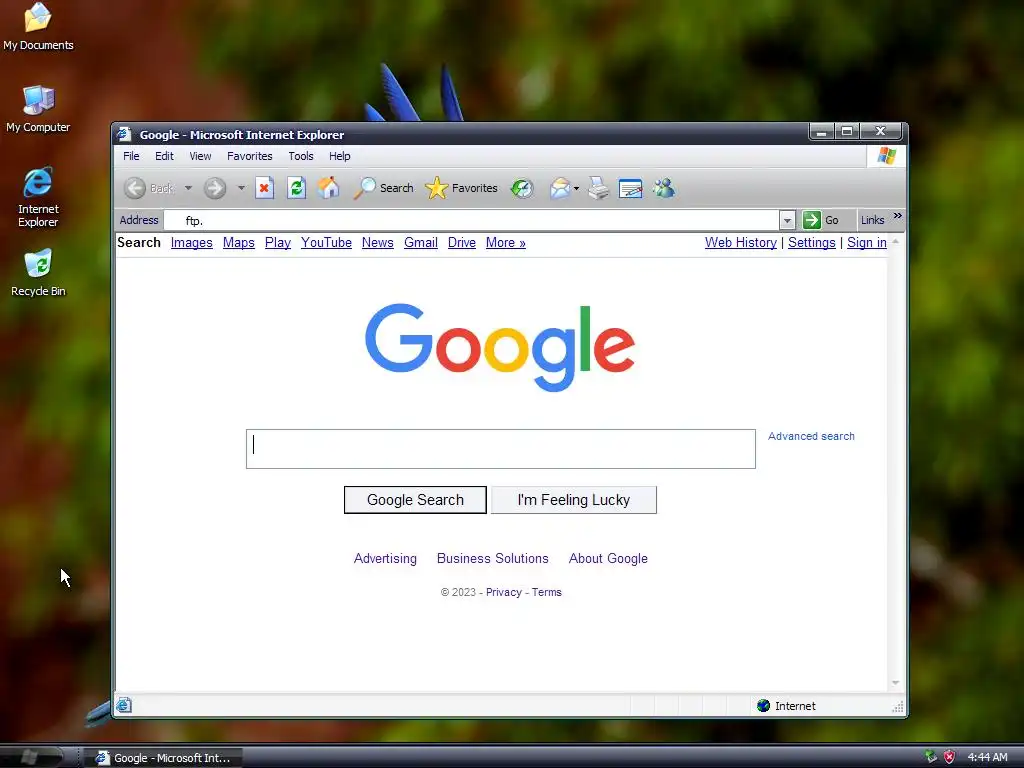Open the Web History link
Screen dimensions: 1024x768
coord(741,242)
